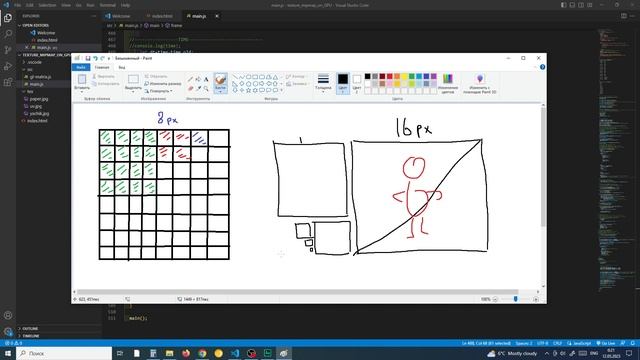Switch to Home tab in Paint
Screen dimensions: 640x360
click(102, 67)
